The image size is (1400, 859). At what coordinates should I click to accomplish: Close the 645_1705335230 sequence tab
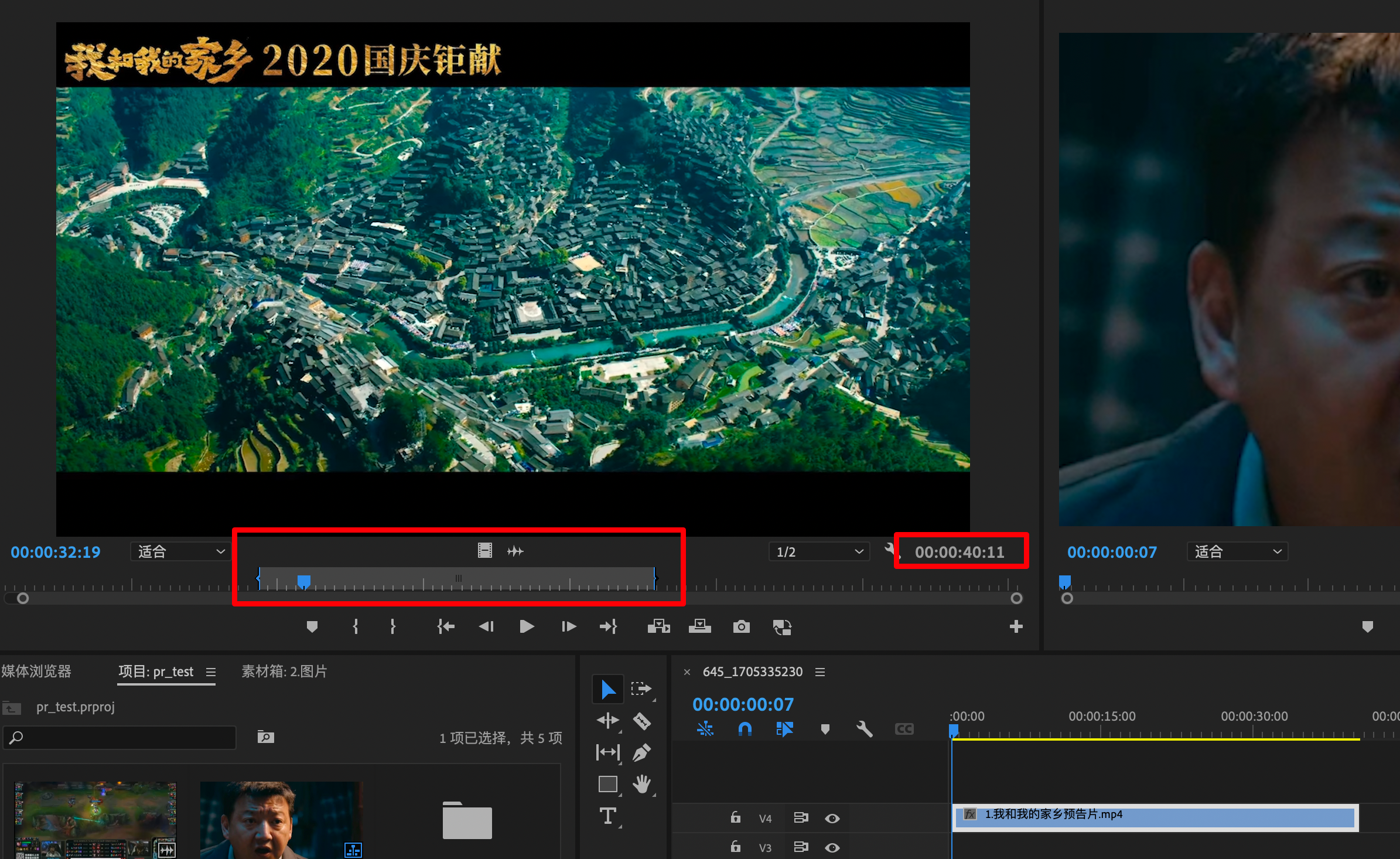coord(687,672)
